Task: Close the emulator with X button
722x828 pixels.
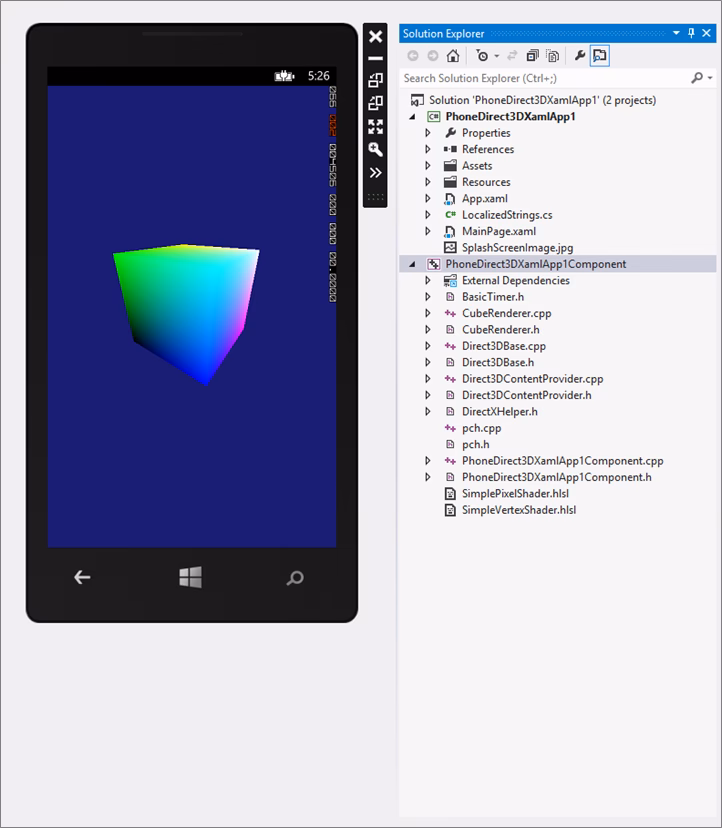Action: [376, 36]
